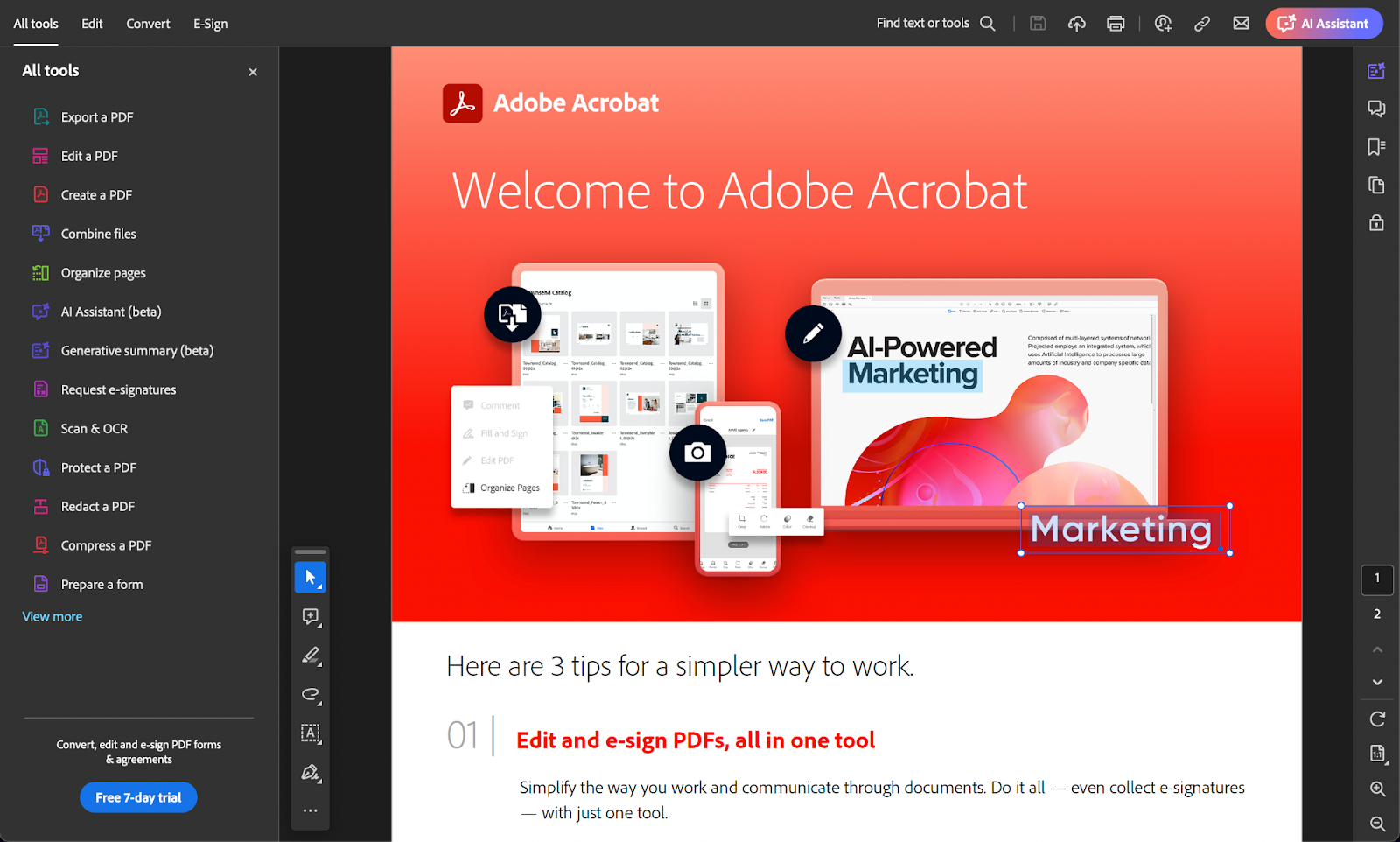Choose the Draw freehand tool in quick toolbar
Viewport: 1400px width, 842px height.
pos(311,695)
